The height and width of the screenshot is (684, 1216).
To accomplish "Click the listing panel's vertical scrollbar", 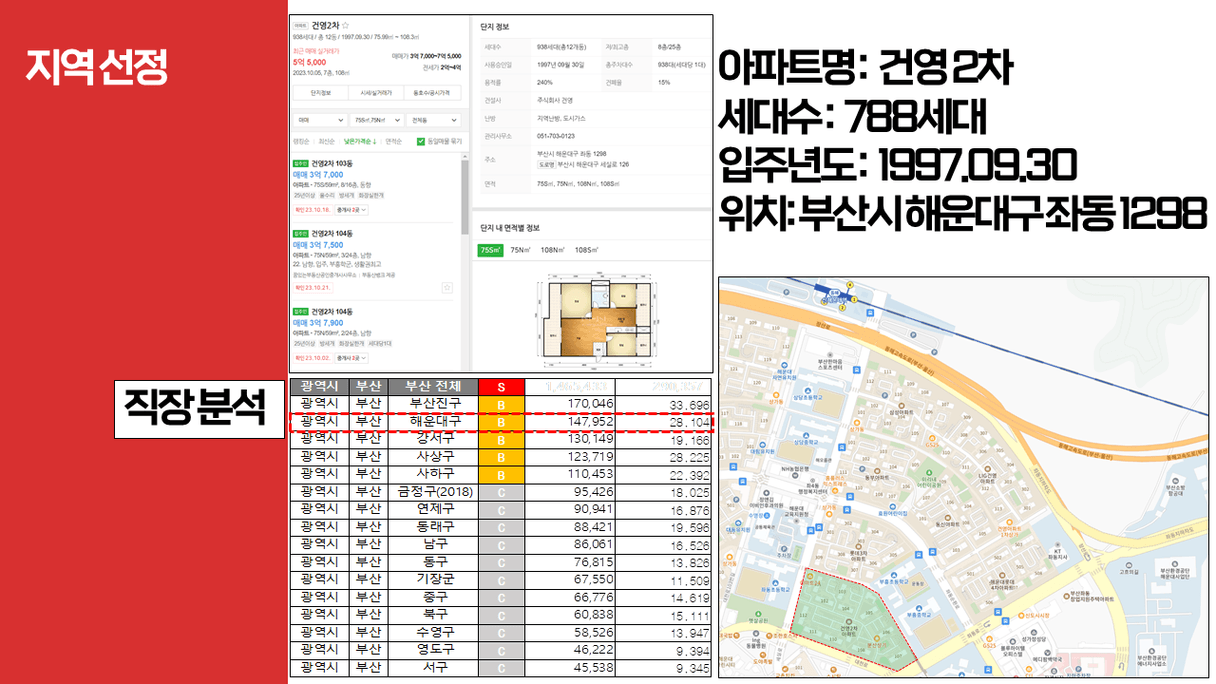I will pos(465,198).
